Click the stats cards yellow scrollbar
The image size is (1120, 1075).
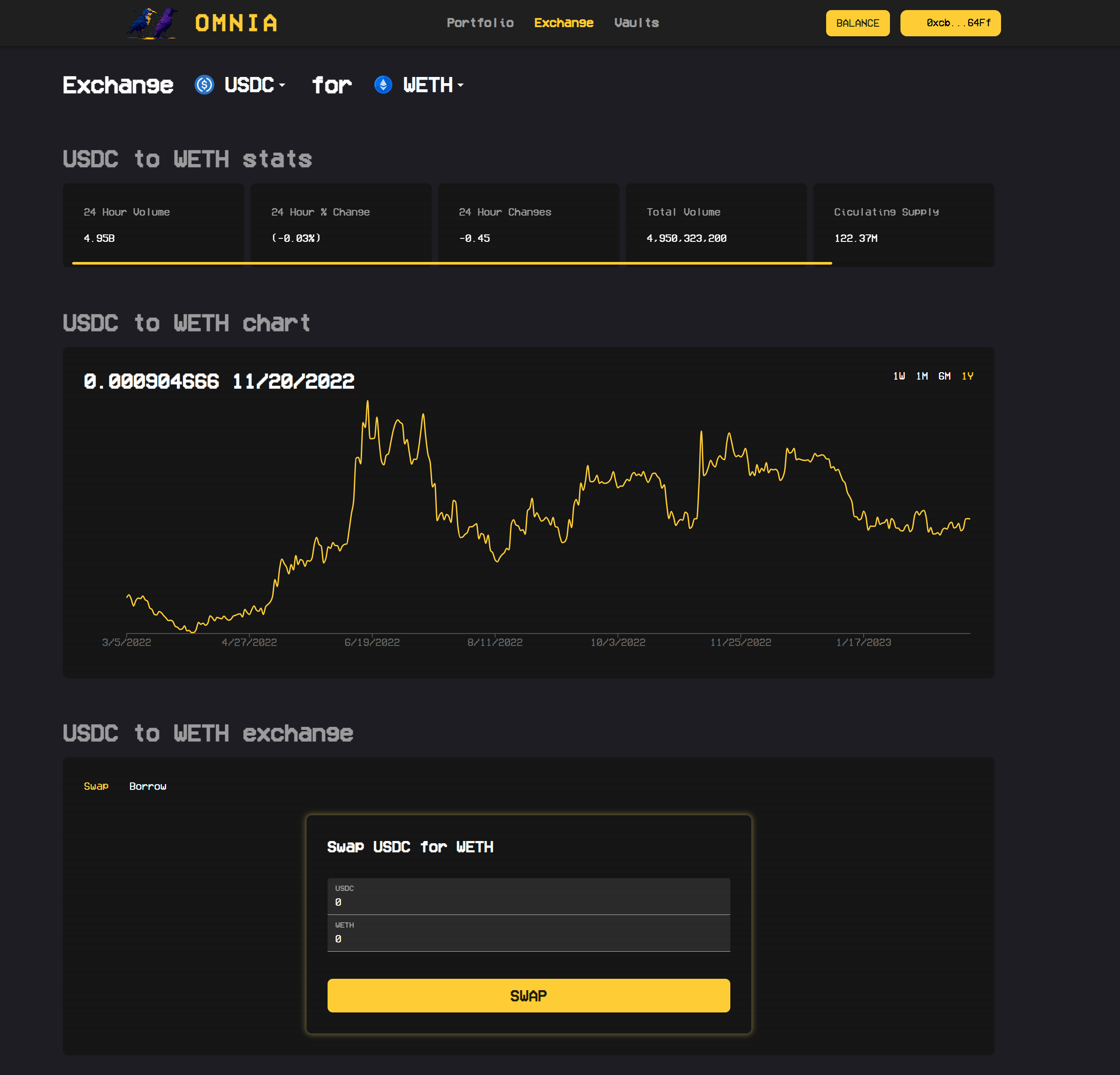tap(451, 263)
